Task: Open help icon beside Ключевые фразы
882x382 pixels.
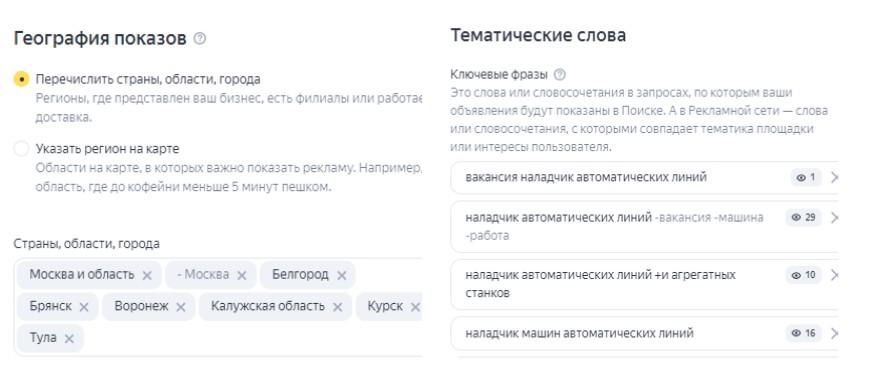Action: tap(560, 75)
